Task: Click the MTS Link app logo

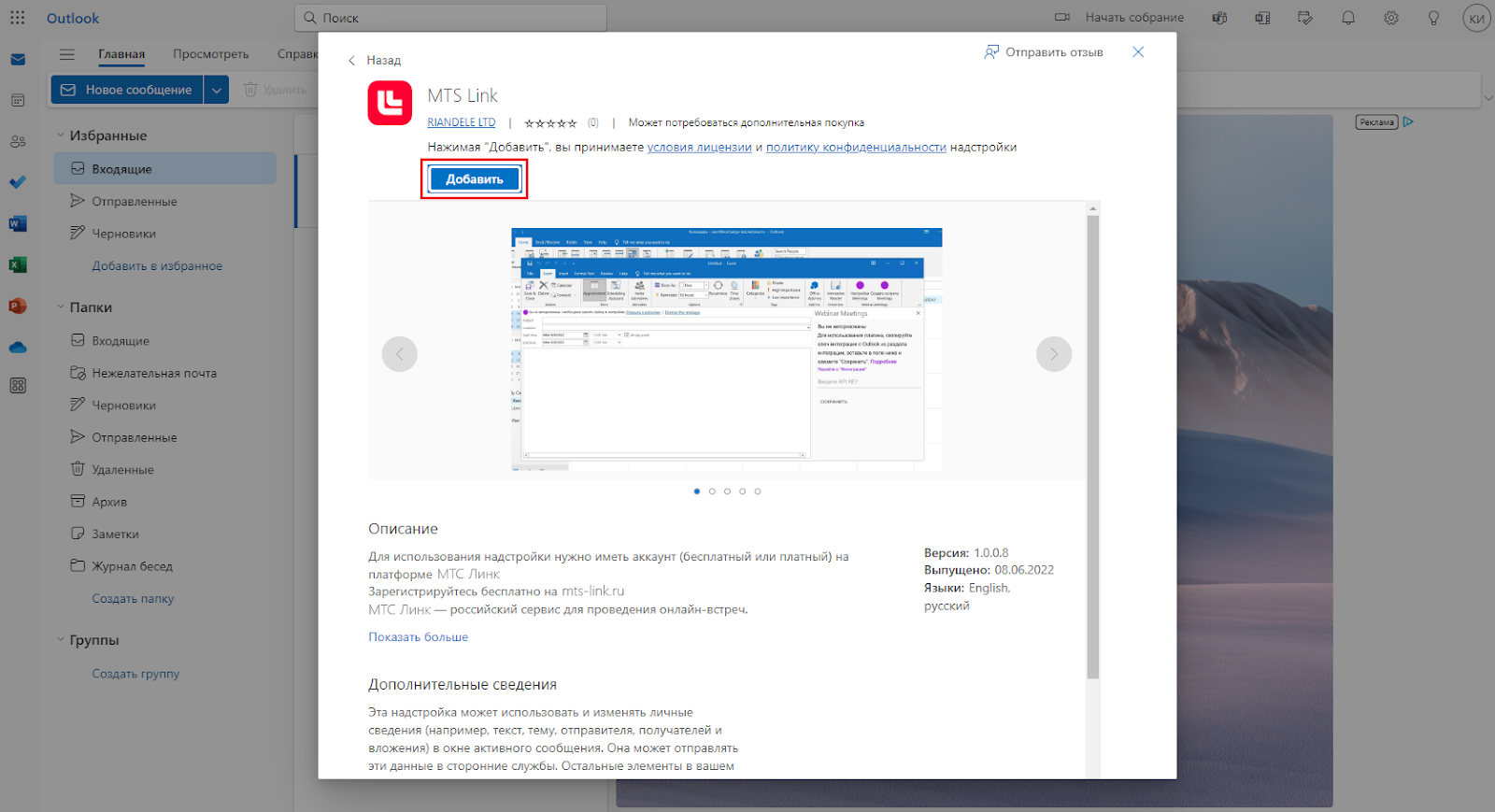Action: click(390, 103)
